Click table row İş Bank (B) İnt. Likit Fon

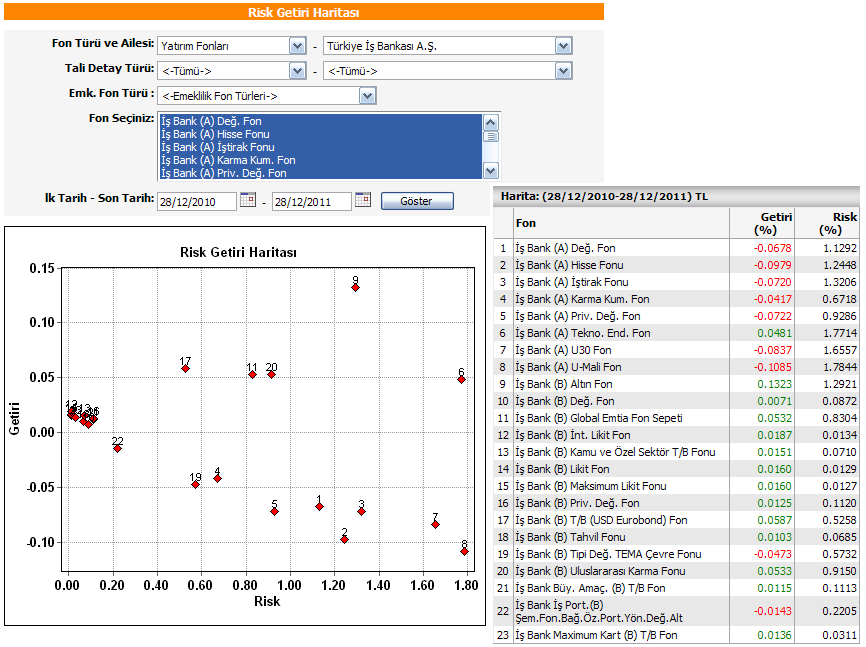tap(676, 435)
